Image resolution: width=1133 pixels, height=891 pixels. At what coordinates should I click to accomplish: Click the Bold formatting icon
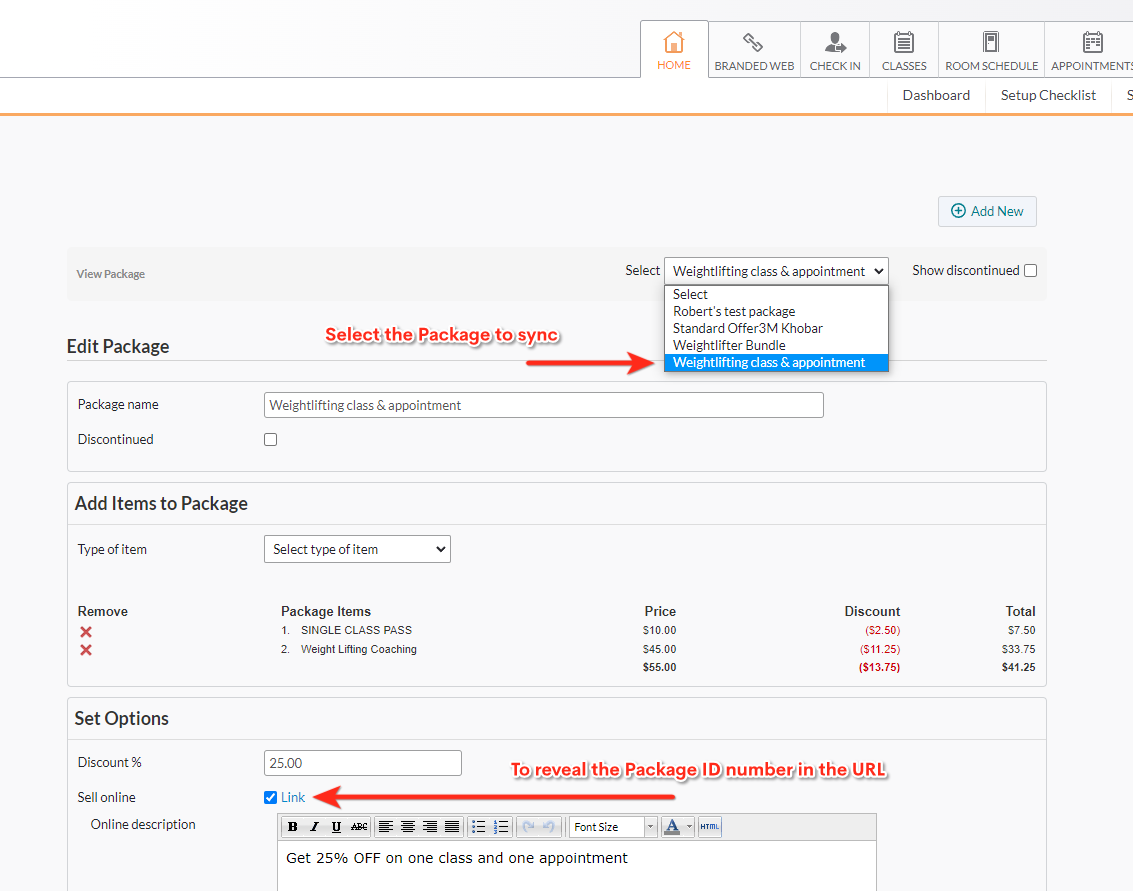click(293, 827)
